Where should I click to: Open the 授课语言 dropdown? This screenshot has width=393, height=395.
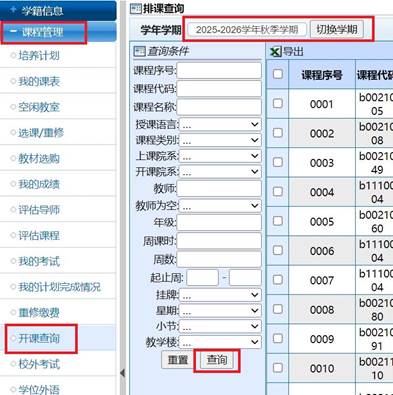(220, 125)
